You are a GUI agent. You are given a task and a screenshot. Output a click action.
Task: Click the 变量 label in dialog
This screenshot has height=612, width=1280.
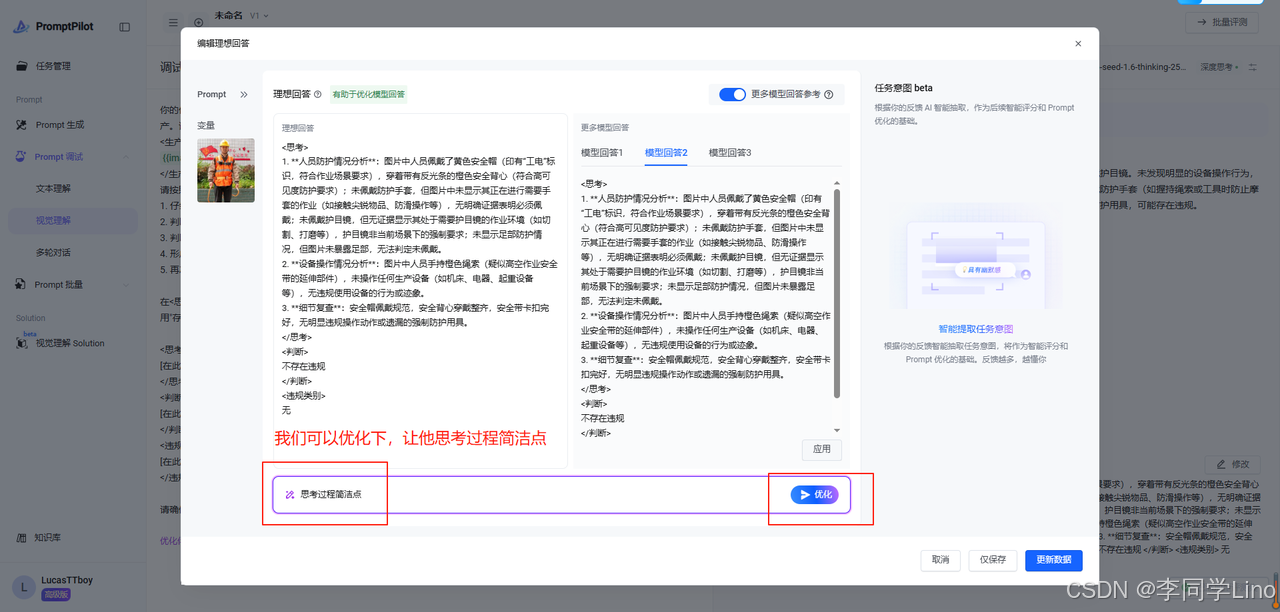(x=206, y=126)
